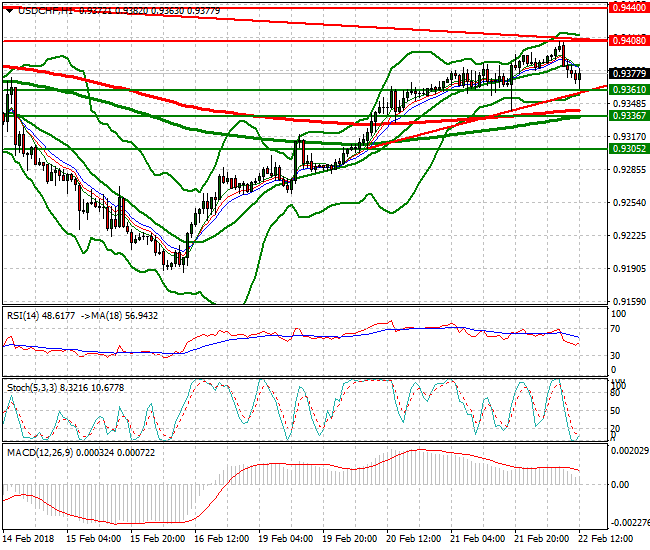Click the green 0.93367 support price label
650x550 pixels.
point(629,116)
